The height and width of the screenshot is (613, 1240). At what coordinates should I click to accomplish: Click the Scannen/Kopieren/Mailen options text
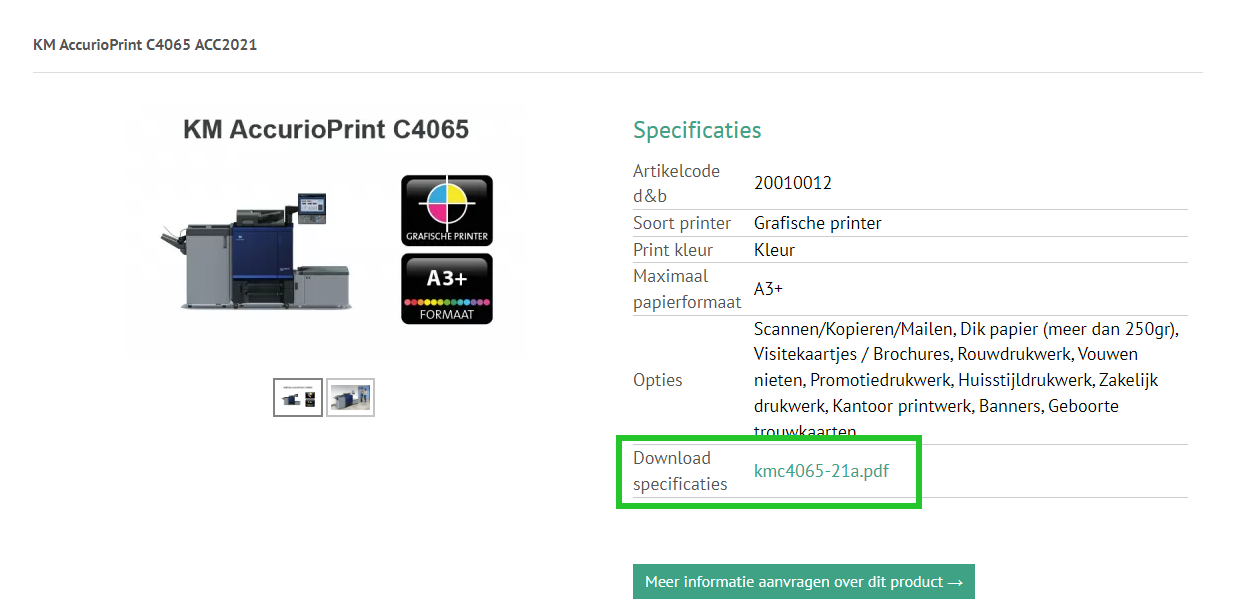(x=853, y=328)
